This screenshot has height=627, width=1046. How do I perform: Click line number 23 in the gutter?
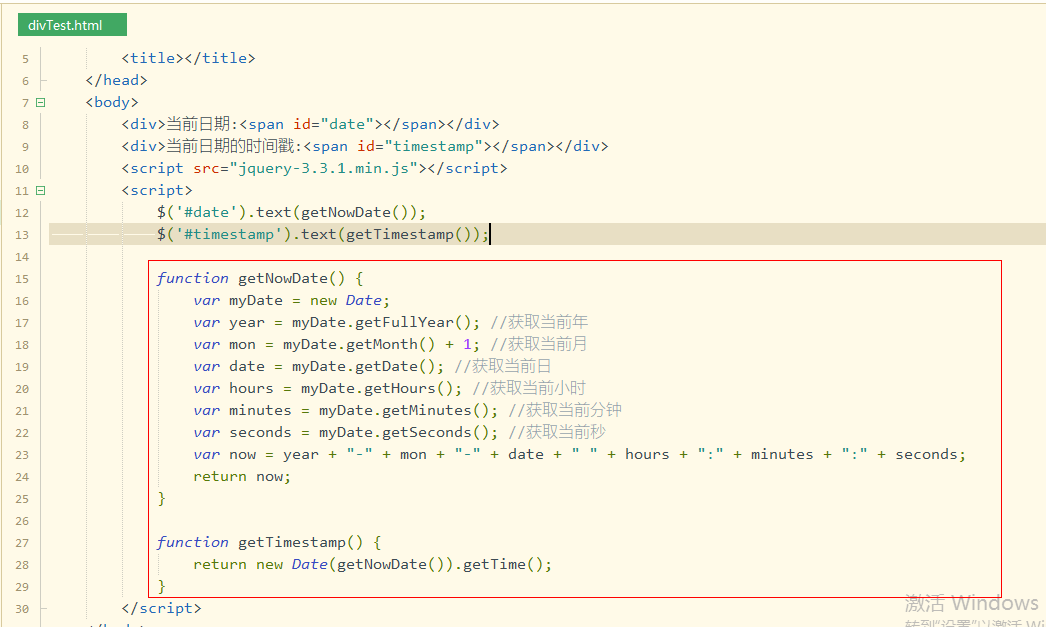tap(22, 455)
